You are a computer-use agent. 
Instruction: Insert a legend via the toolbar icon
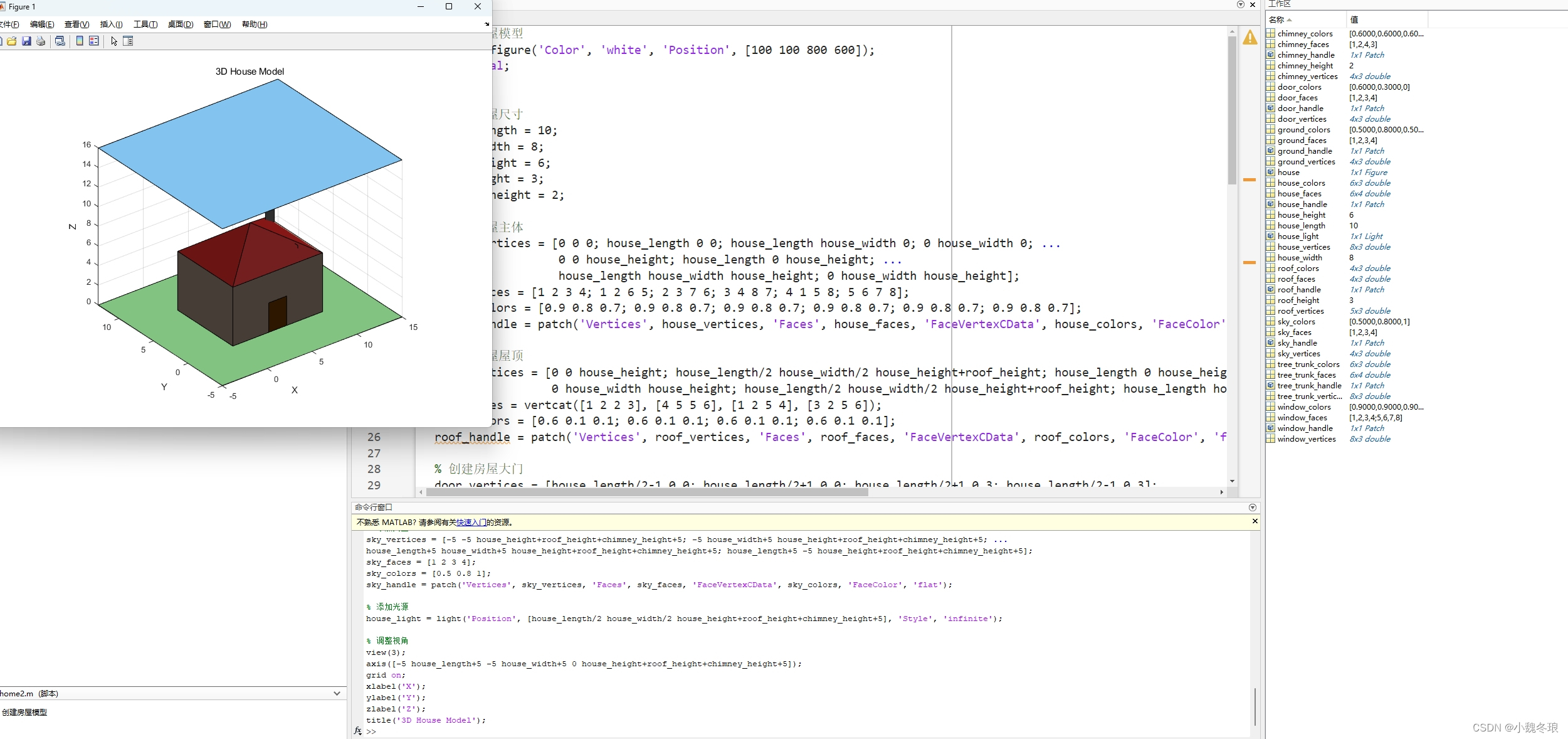(x=94, y=41)
